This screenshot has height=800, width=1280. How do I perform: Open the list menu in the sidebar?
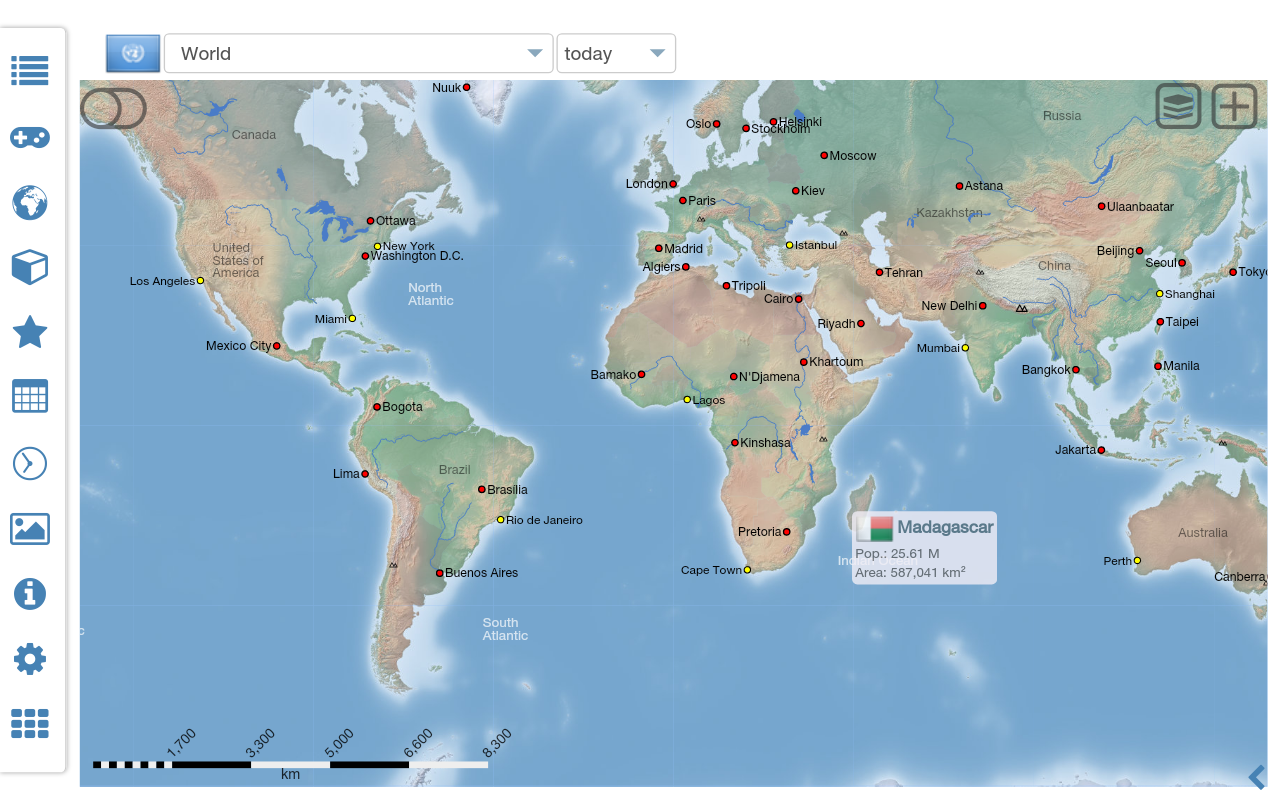coord(29,71)
